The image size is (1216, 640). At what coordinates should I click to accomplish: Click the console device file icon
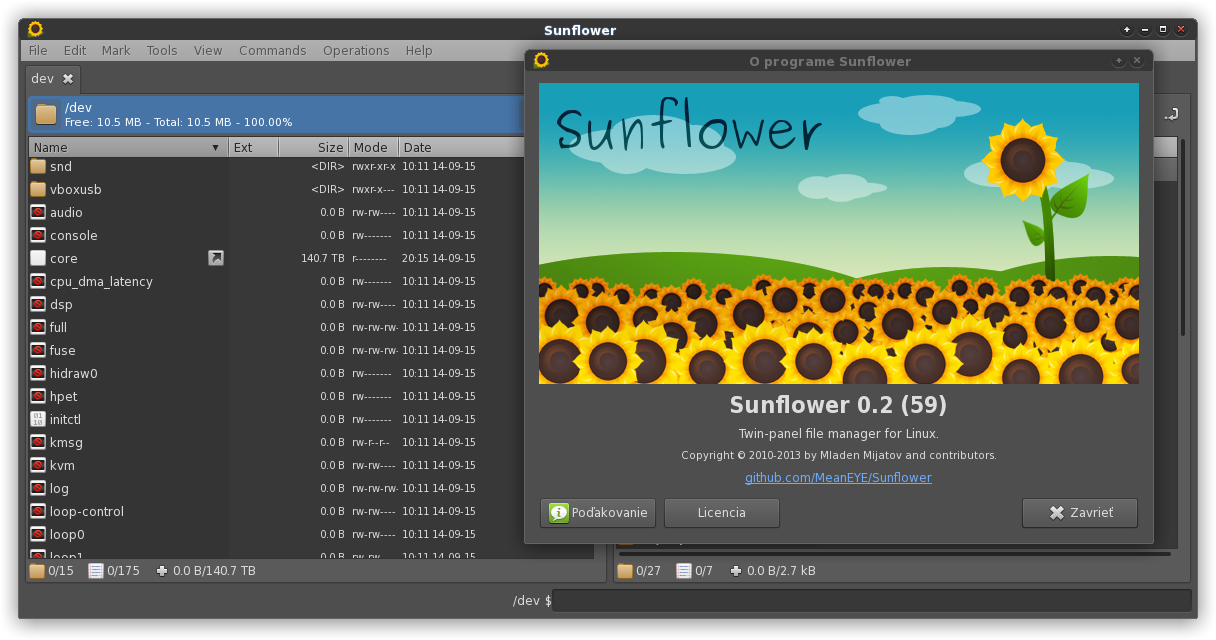[38, 235]
